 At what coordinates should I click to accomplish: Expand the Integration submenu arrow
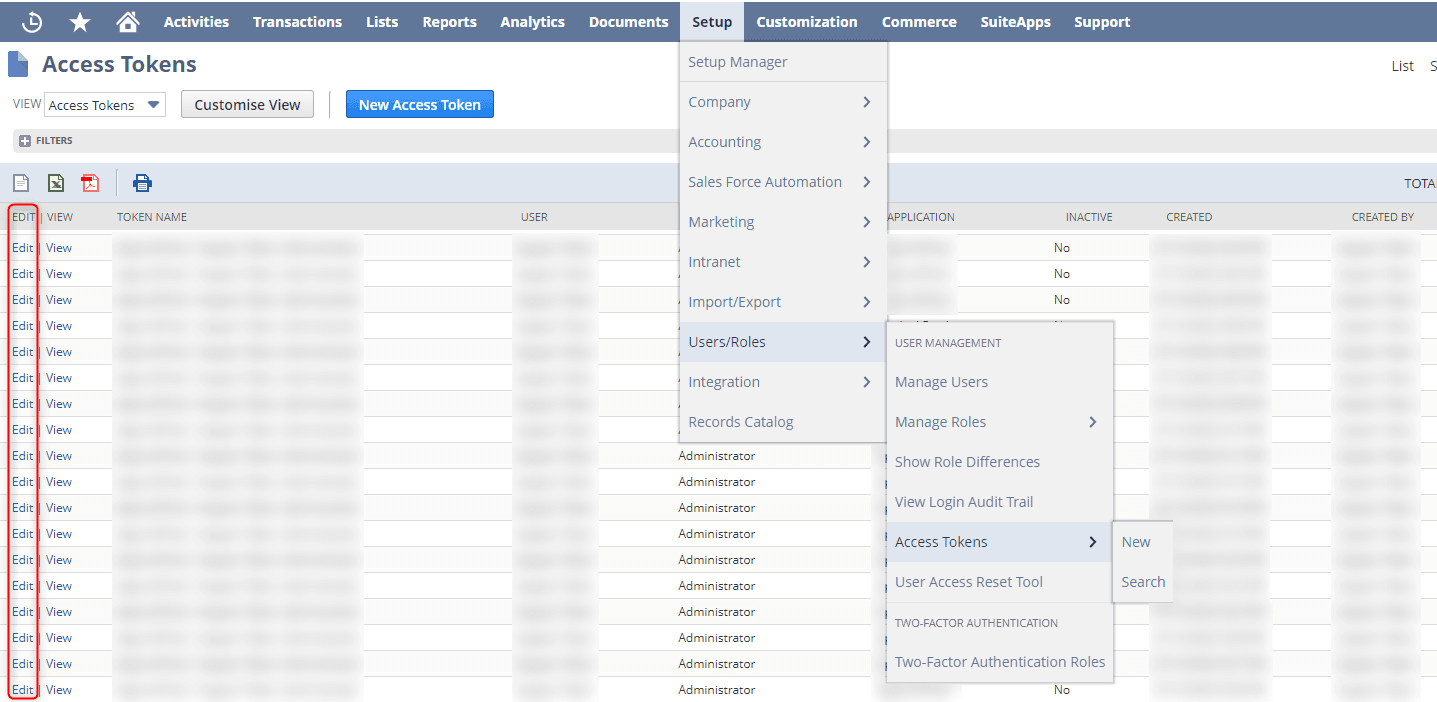tap(866, 382)
